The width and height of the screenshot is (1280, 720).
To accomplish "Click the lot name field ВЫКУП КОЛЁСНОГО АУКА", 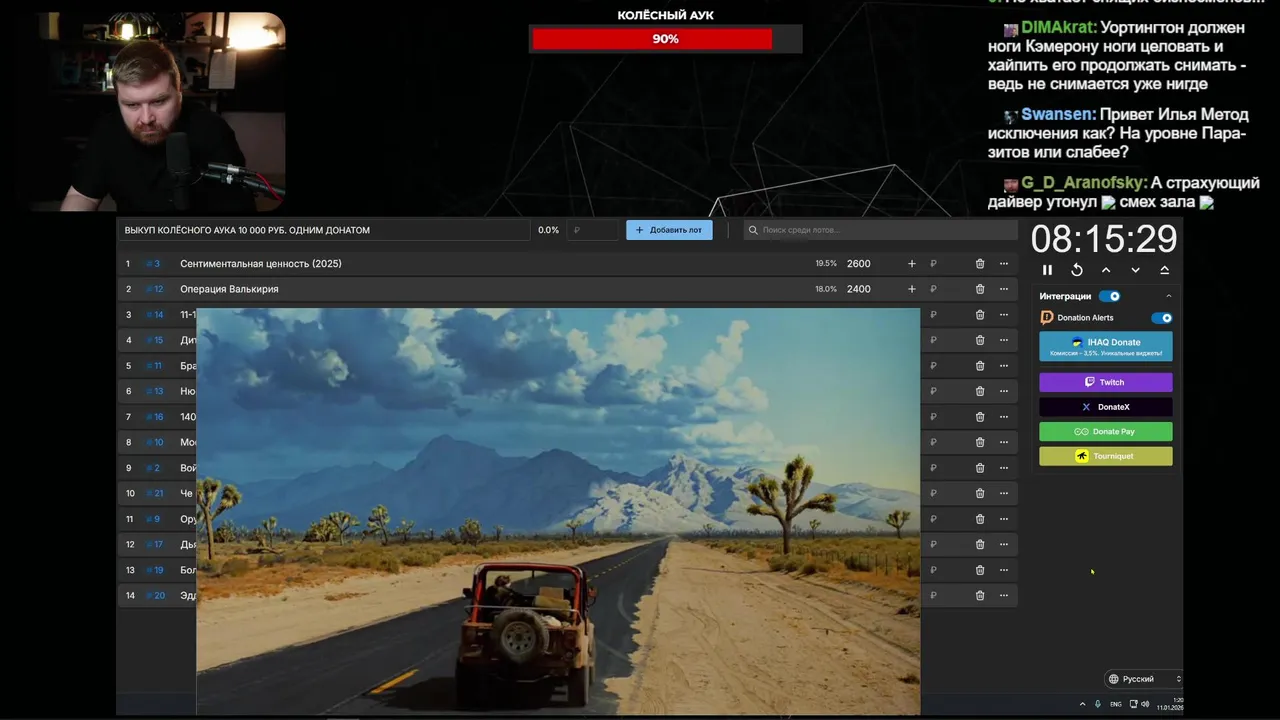I will [325, 230].
